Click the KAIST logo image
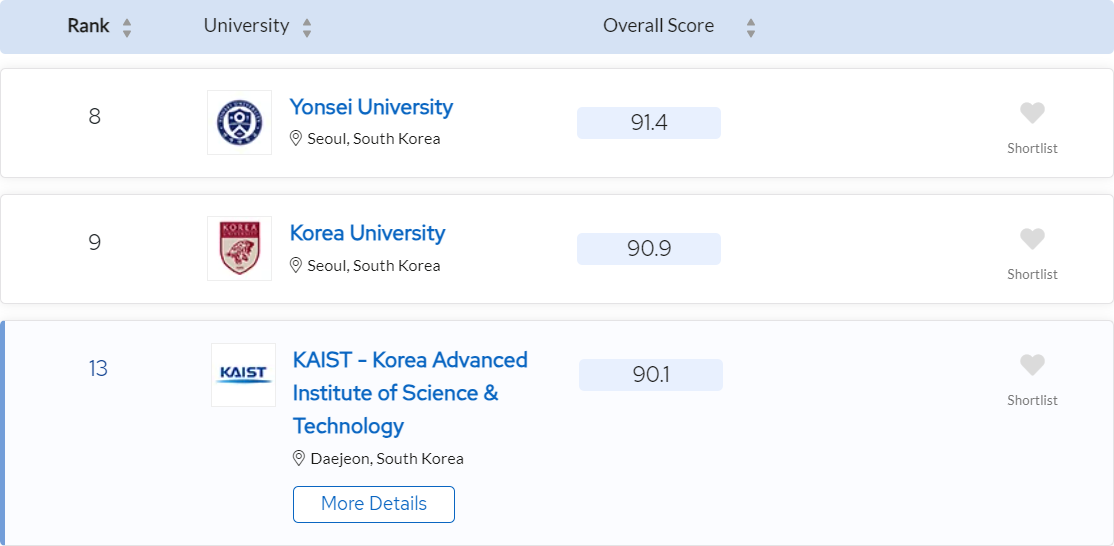This screenshot has width=1114, height=546. (x=244, y=375)
